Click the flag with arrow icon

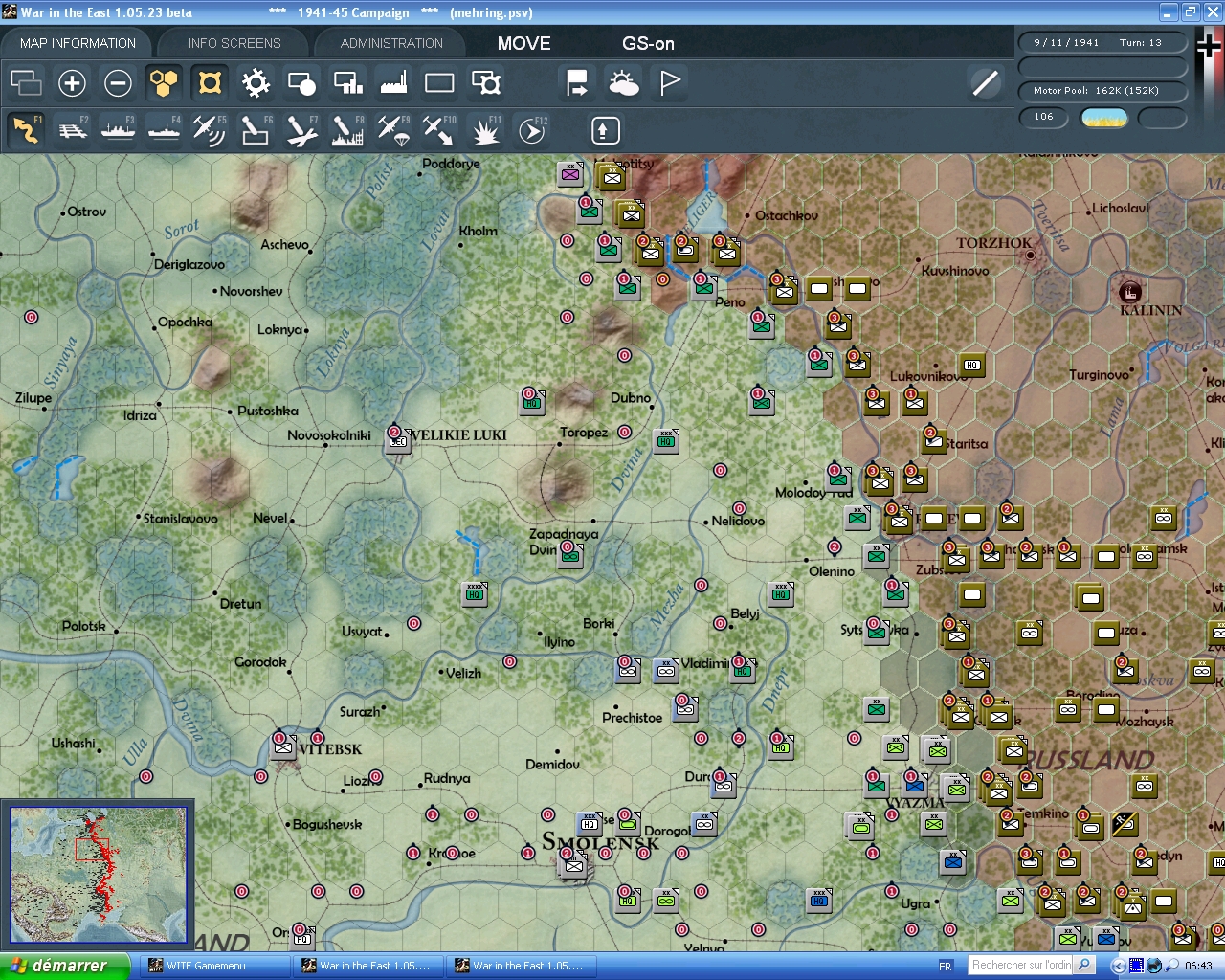coord(577,83)
